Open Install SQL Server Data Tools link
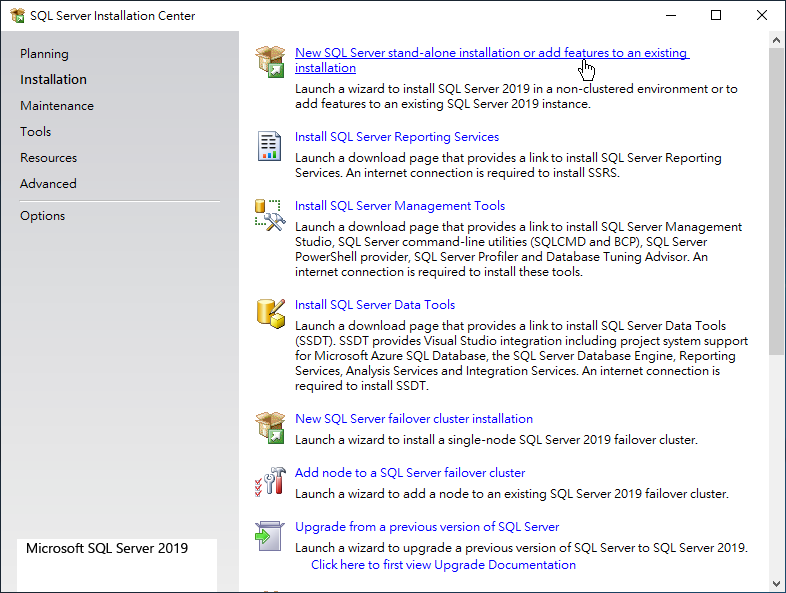Screen dimensions: 786x593 374,305
